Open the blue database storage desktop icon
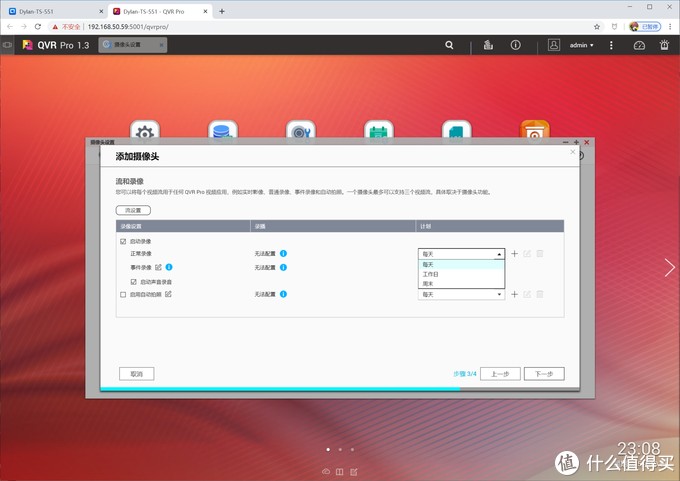This screenshot has height=481, width=680. (x=222, y=131)
